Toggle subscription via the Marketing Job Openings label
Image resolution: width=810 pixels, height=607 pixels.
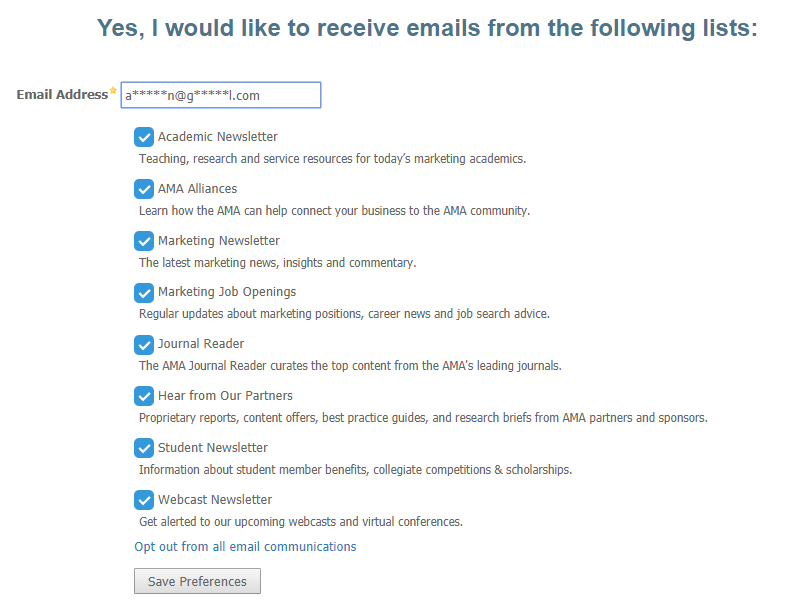pos(225,291)
